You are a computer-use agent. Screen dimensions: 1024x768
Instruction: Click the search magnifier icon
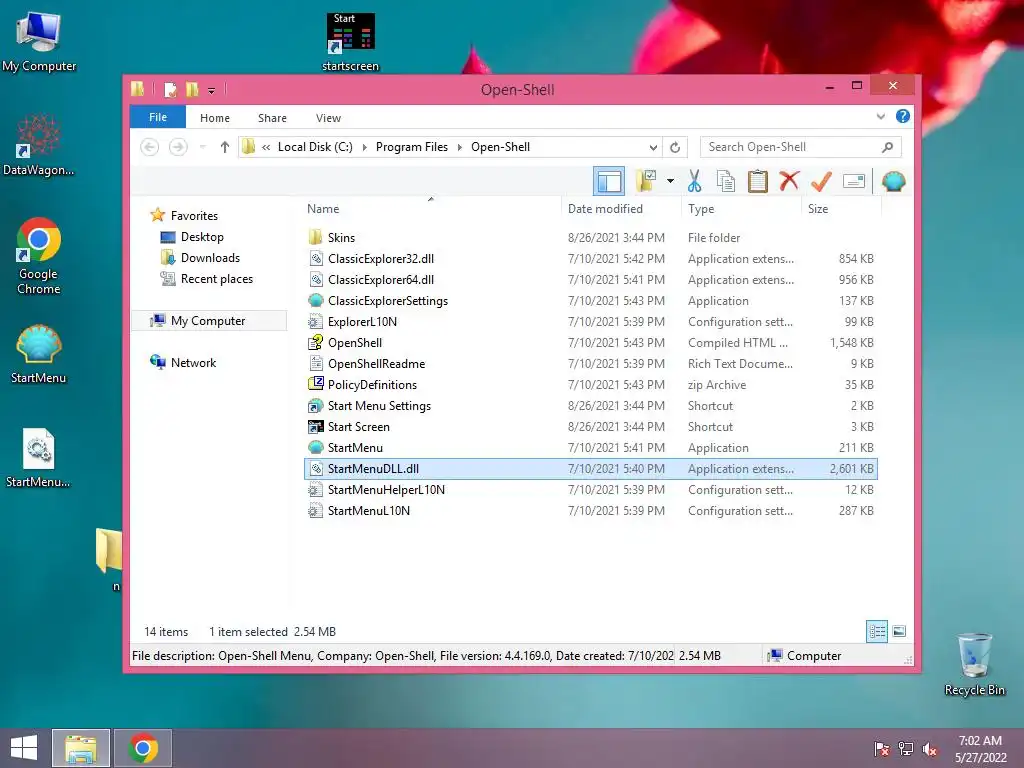pos(887,147)
